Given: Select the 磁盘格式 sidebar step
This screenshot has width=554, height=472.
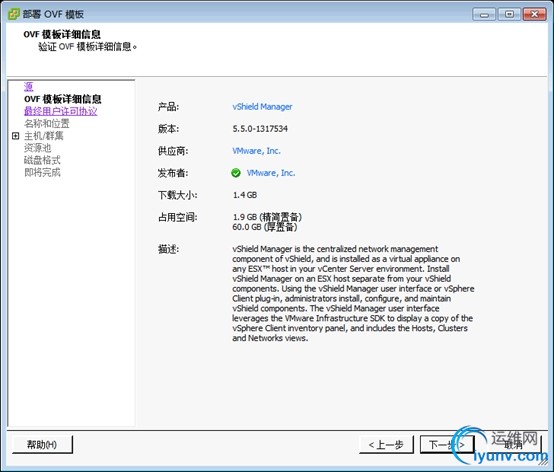Looking at the screenshot, I should coord(42,160).
